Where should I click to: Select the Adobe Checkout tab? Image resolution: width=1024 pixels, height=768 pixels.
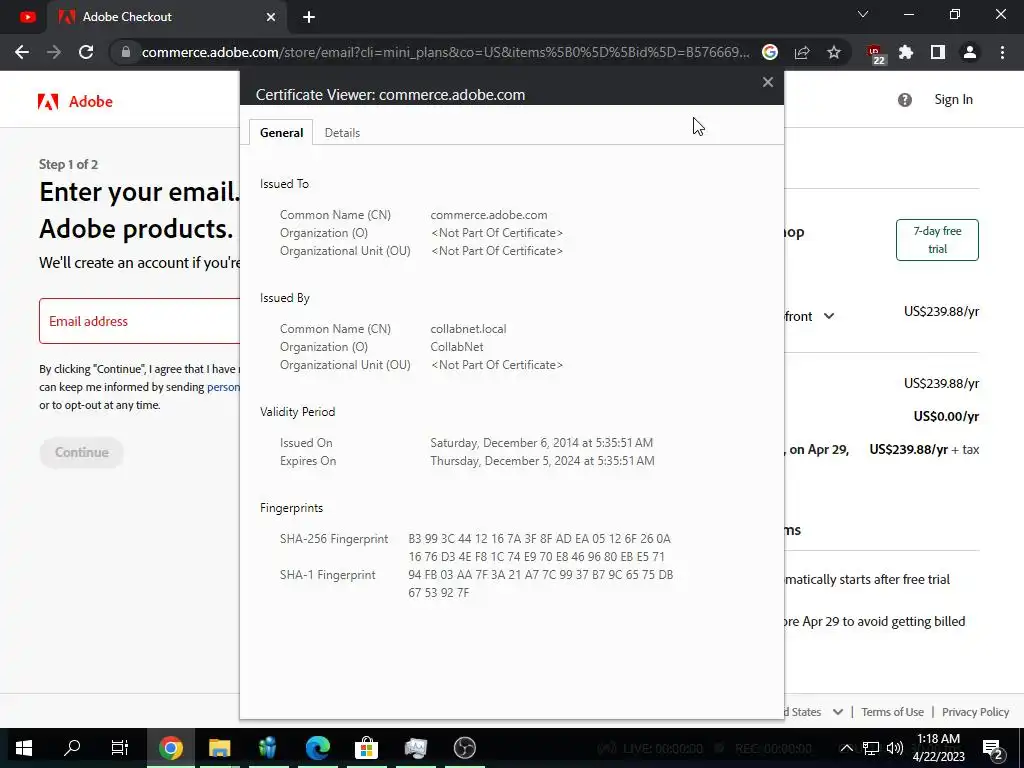pyautogui.click(x=167, y=17)
